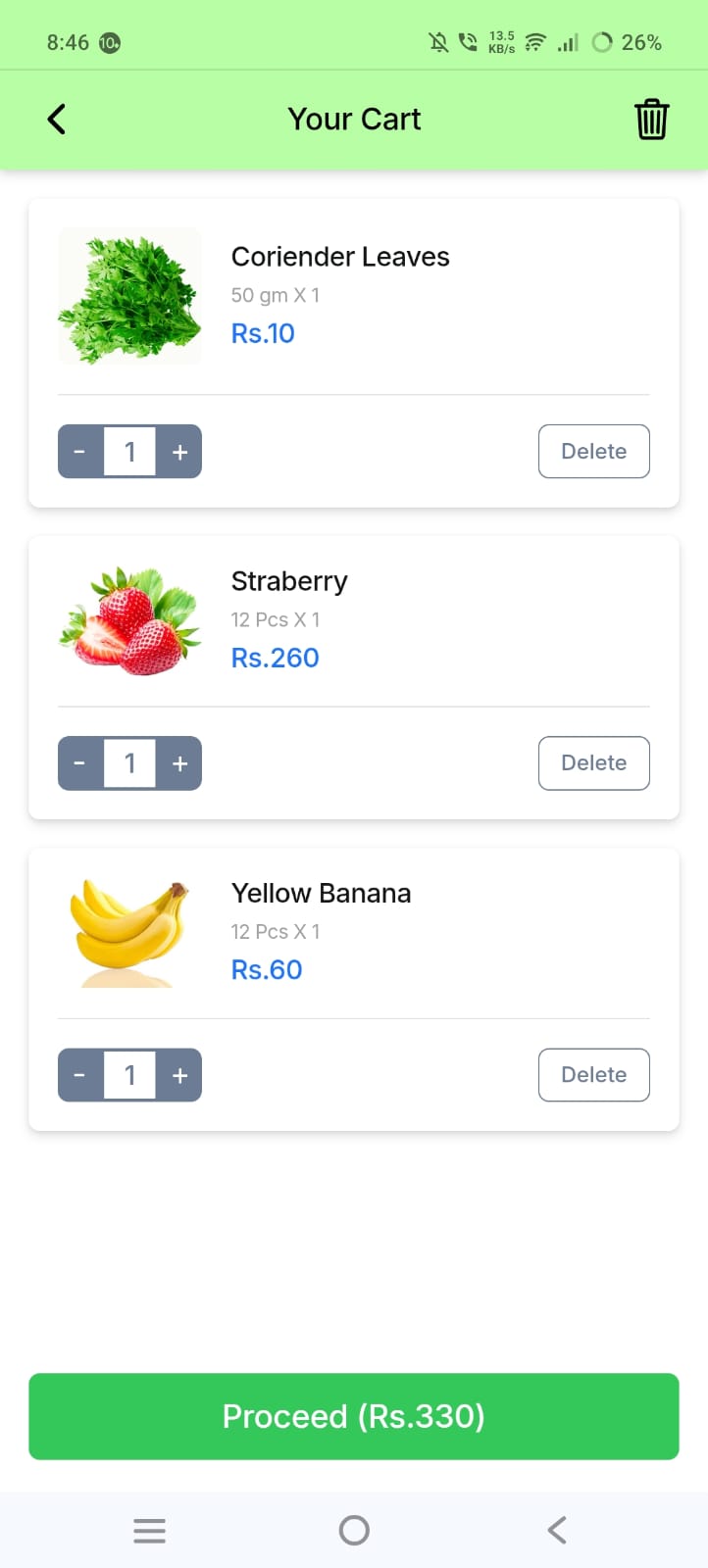Screen dimensions: 708x1568
Task: Open the Straberry product image
Action: tap(129, 621)
